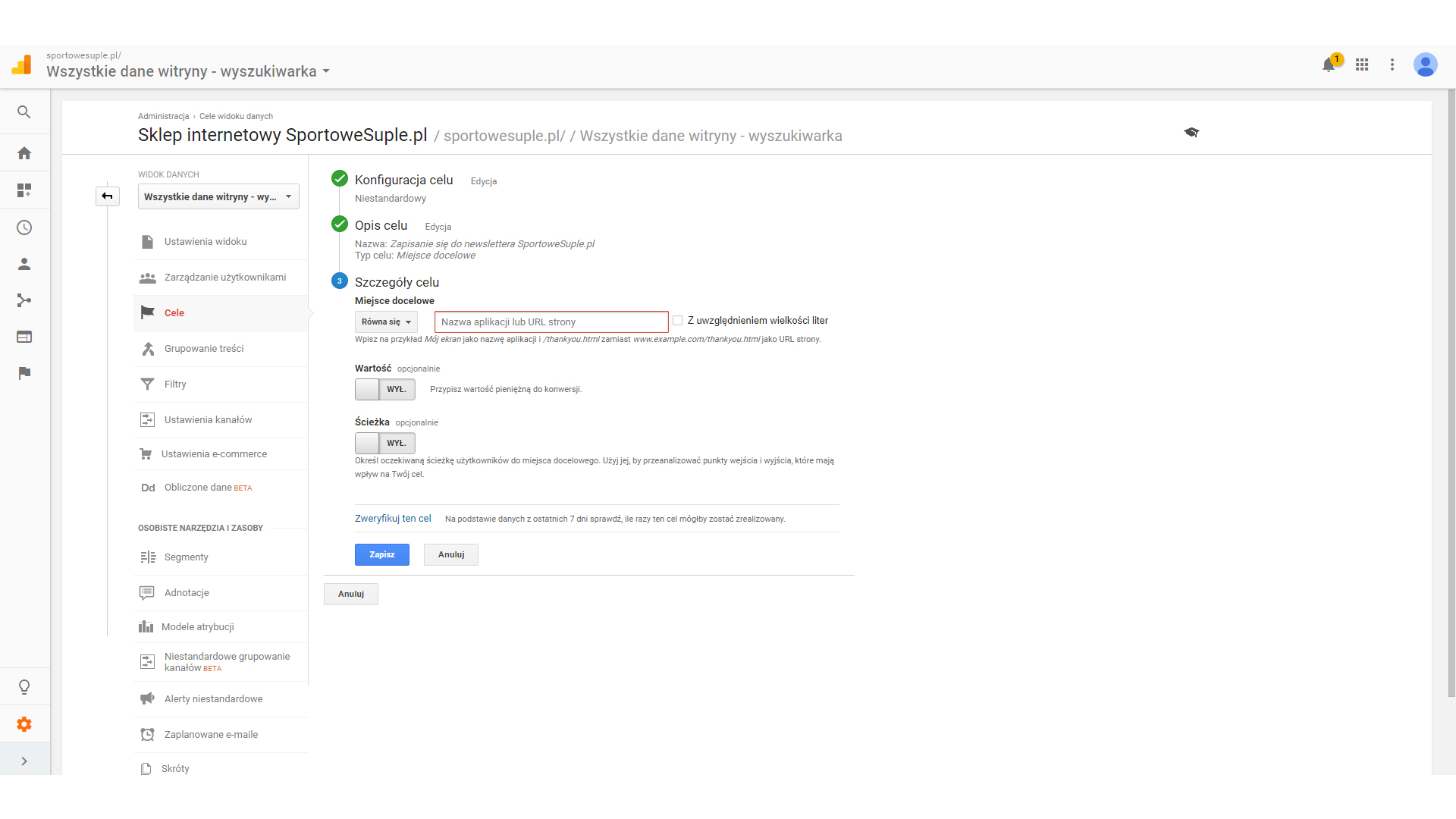Click the 'Zweryfikuj ten cel' link
The height and width of the screenshot is (819, 1456).
tap(393, 519)
